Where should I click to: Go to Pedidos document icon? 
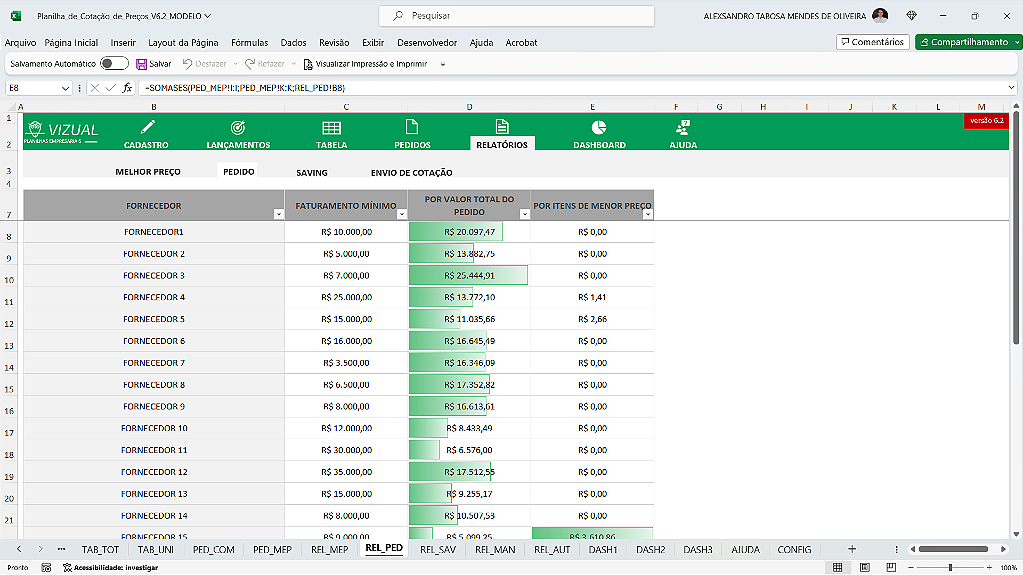[x=411, y=128]
